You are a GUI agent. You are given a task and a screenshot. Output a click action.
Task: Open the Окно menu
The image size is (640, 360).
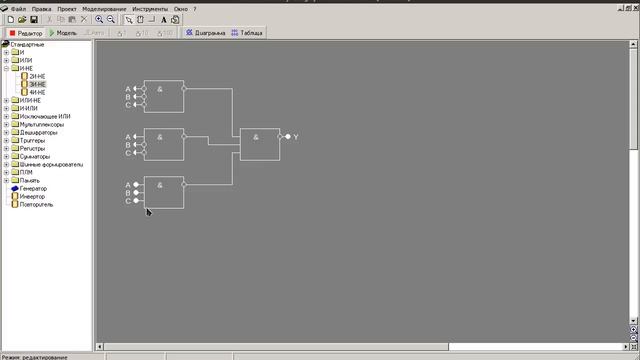click(x=180, y=9)
